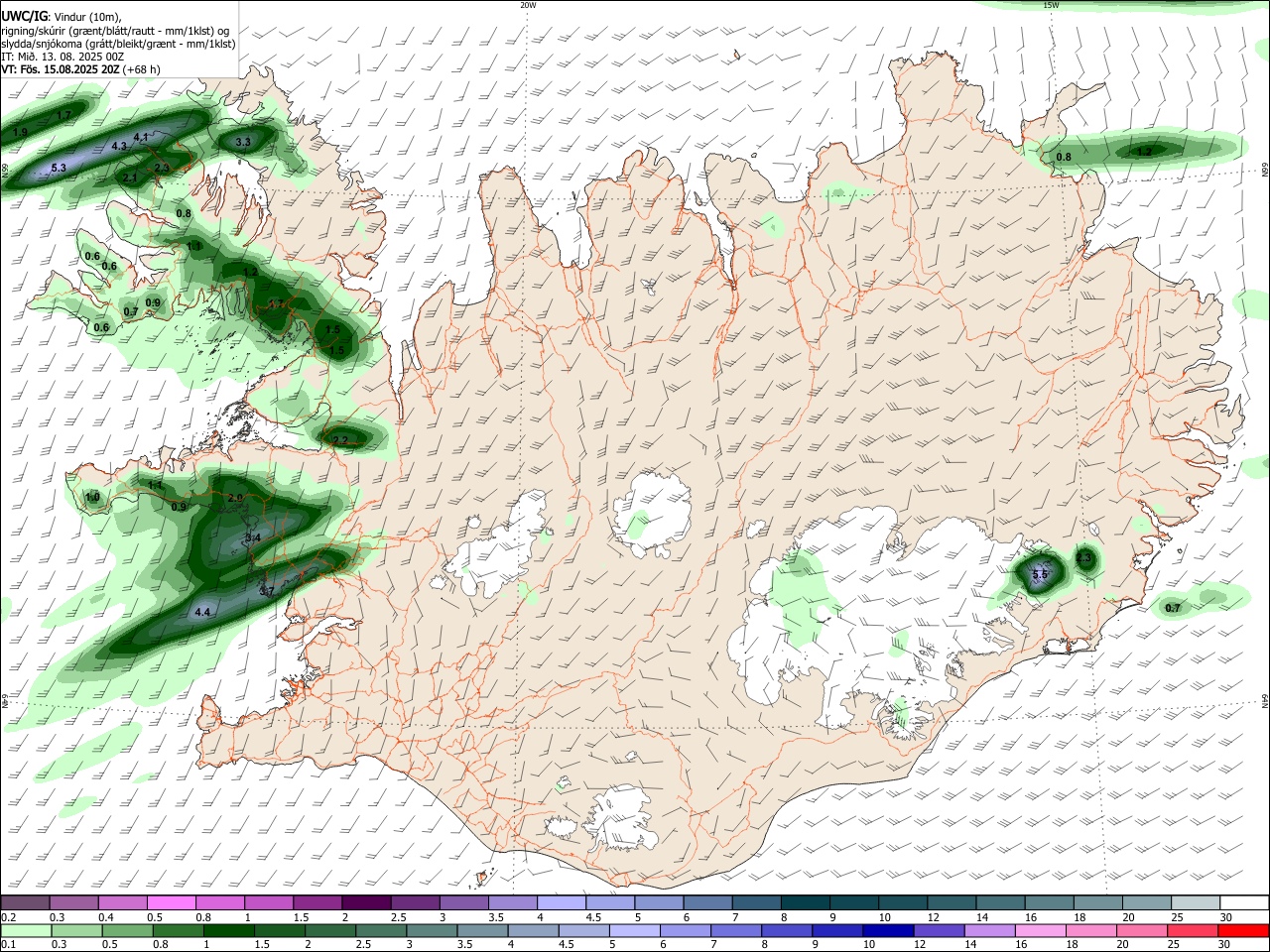Screen dimensions: 1270x952
Task: Click the pure red swatch above the lower 30 label
Action: point(1244,930)
